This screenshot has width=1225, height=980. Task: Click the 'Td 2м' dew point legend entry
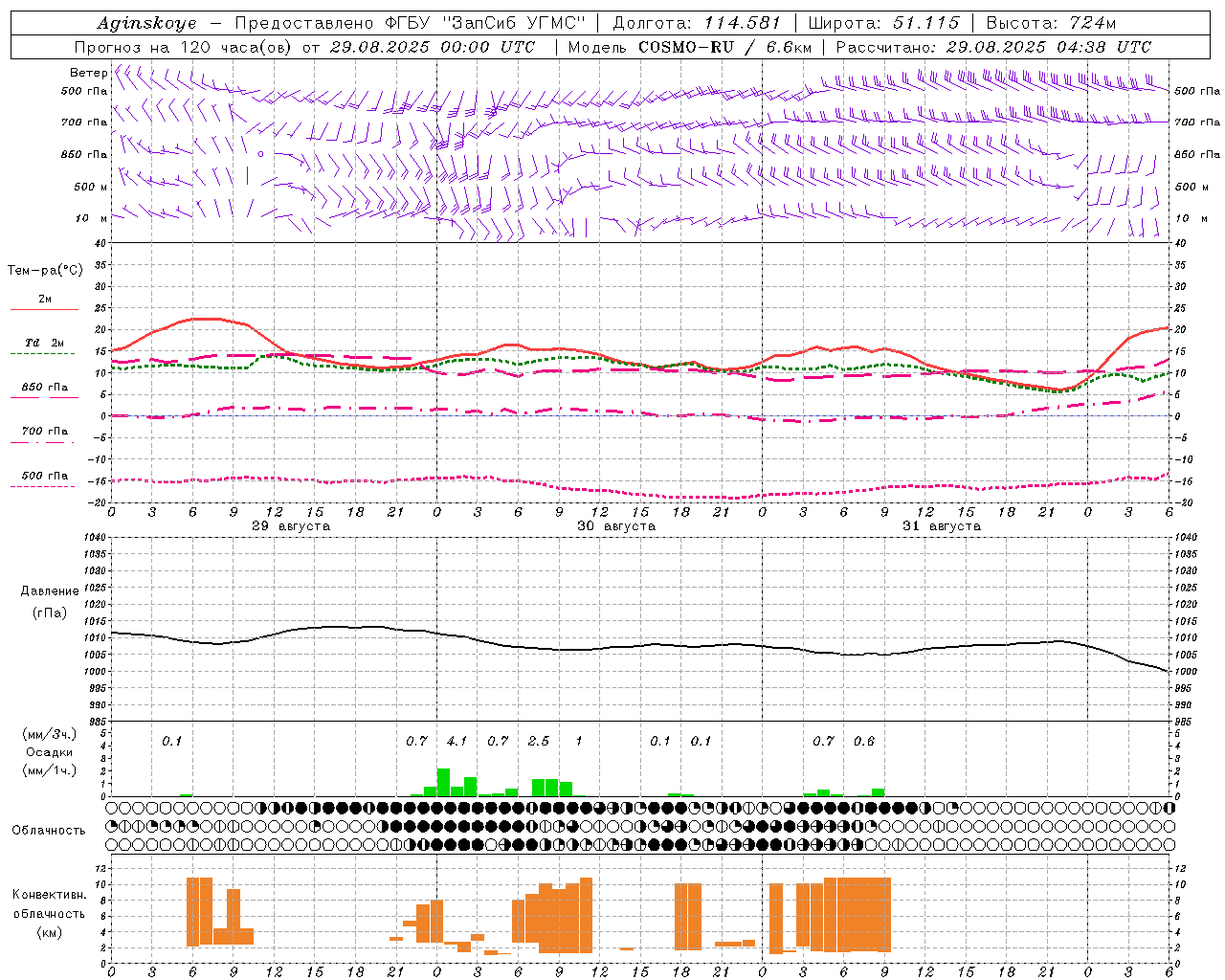pos(44,343)
